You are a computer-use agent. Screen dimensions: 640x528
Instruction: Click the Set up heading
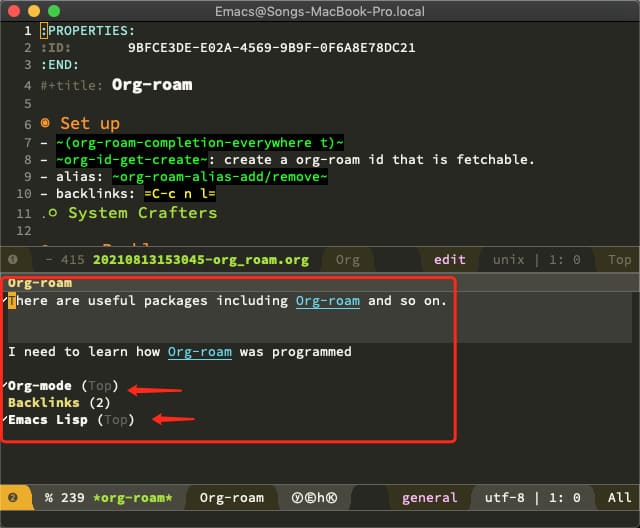[90, 123]
